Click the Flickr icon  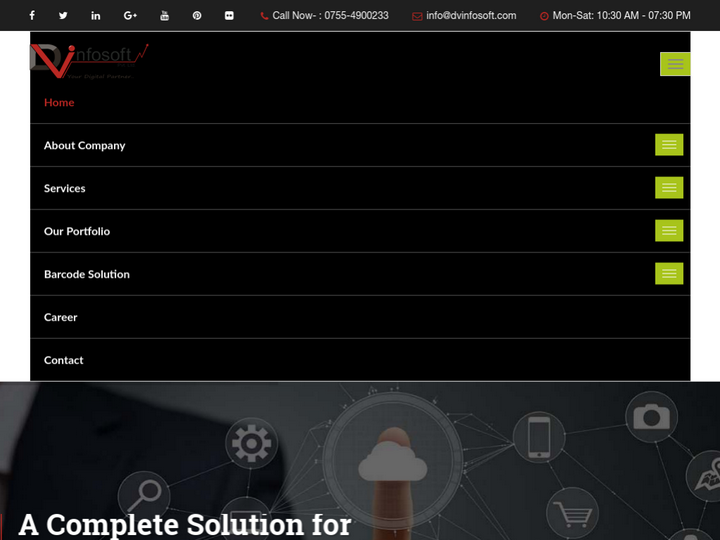coord(229,16)
